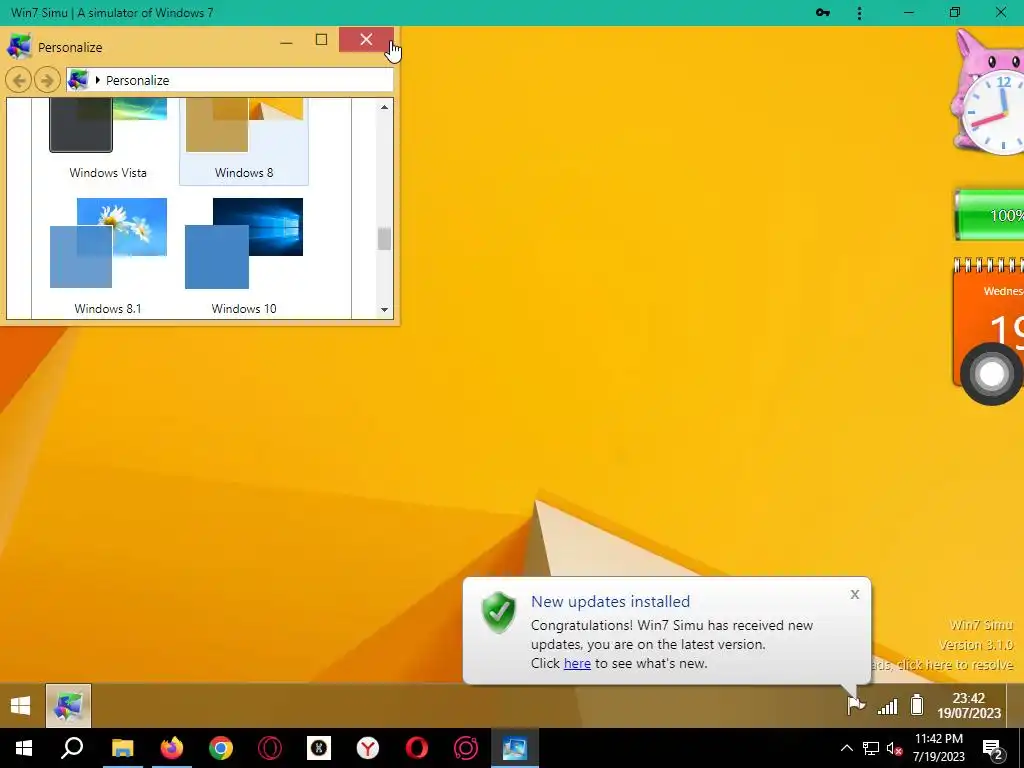Viewport: 1024px width, 768px height.
Task: Click the 100% battery gadget
Action: tap(989, 216)
